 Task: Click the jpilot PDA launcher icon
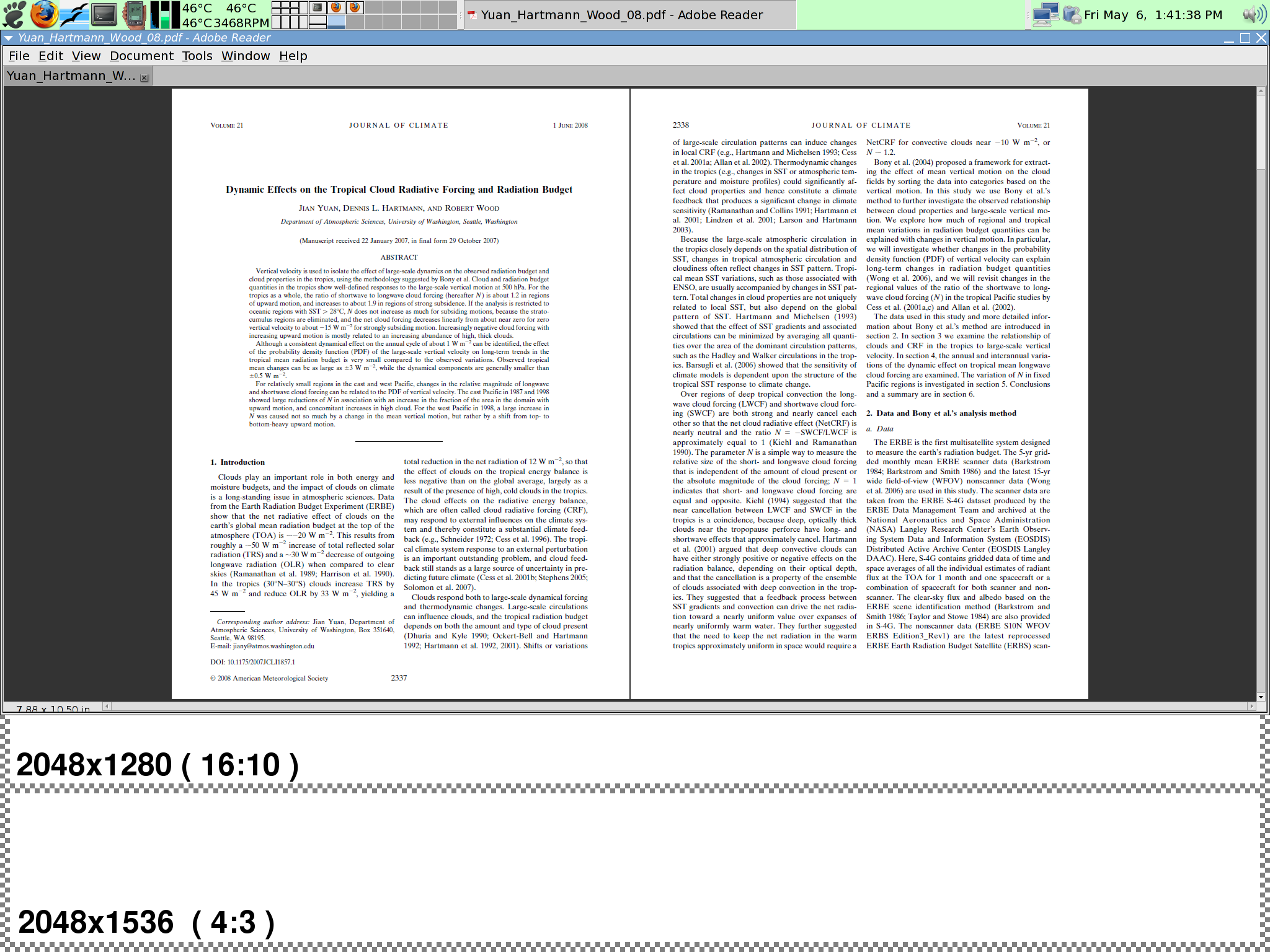(x=133, y=14)
